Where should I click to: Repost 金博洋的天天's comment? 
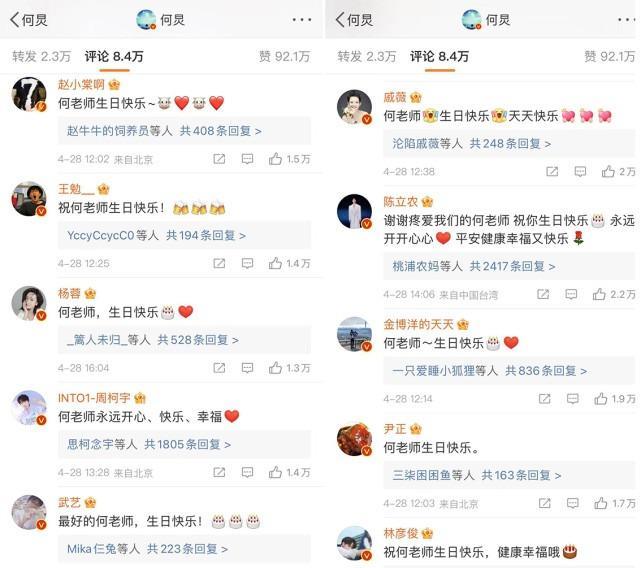545,399
